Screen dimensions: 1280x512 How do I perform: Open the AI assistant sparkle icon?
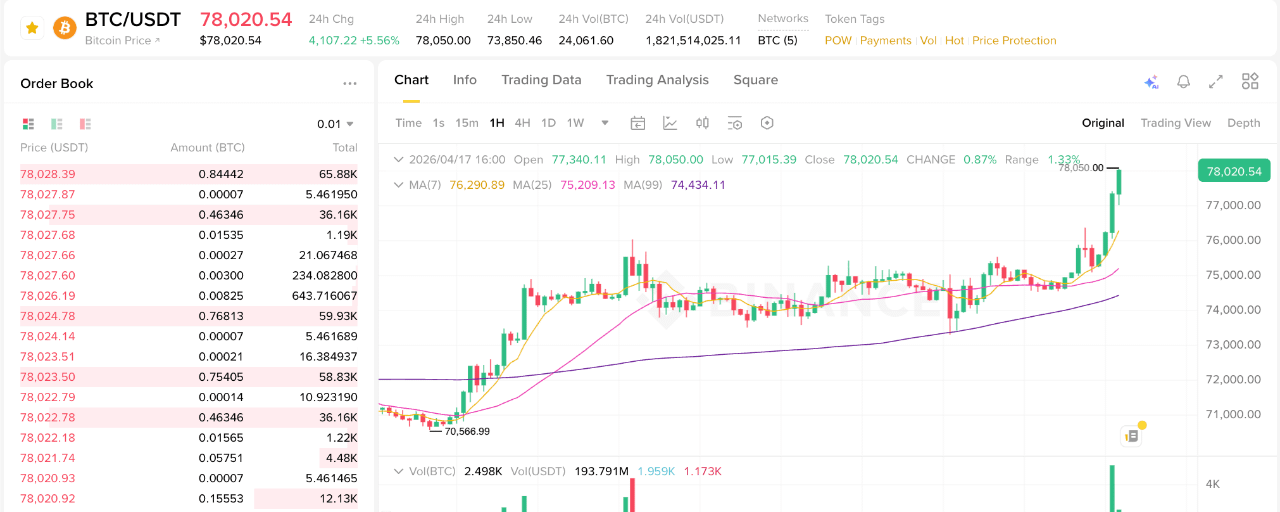pyautogui.click(x=1151, y=82)
